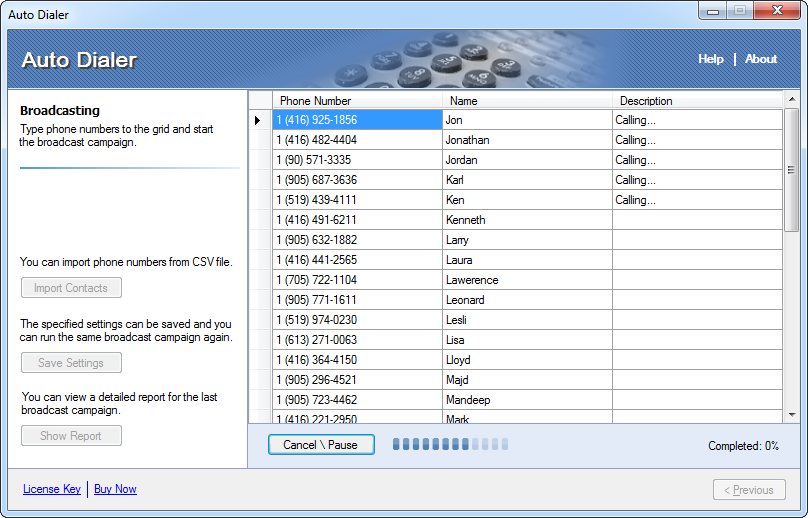
Task: Open the Buy Now link
Action: (115, 489)
